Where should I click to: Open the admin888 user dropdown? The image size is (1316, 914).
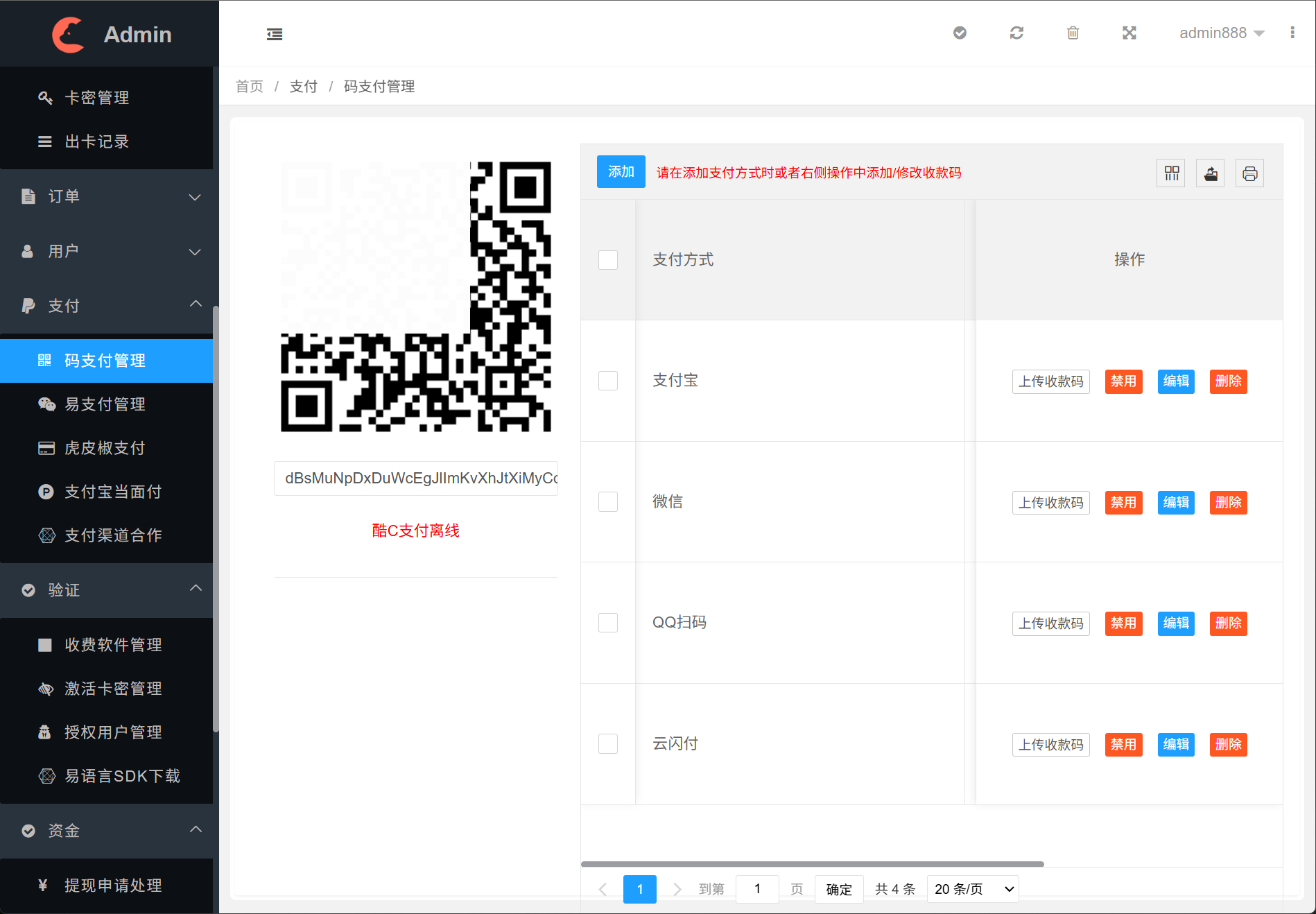coord(1221,33)
